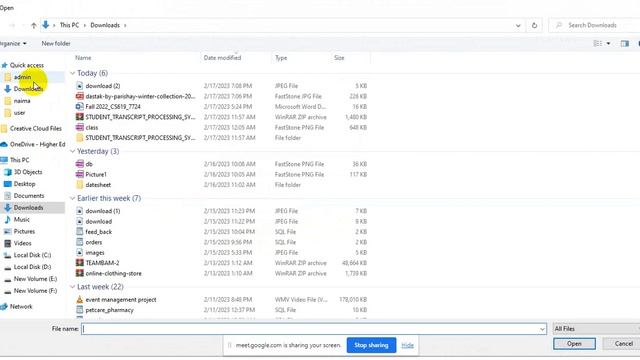Screen dimensions: 640x360
Task: Open Pictures in navigation pane
Action: (x=24, y=231)
